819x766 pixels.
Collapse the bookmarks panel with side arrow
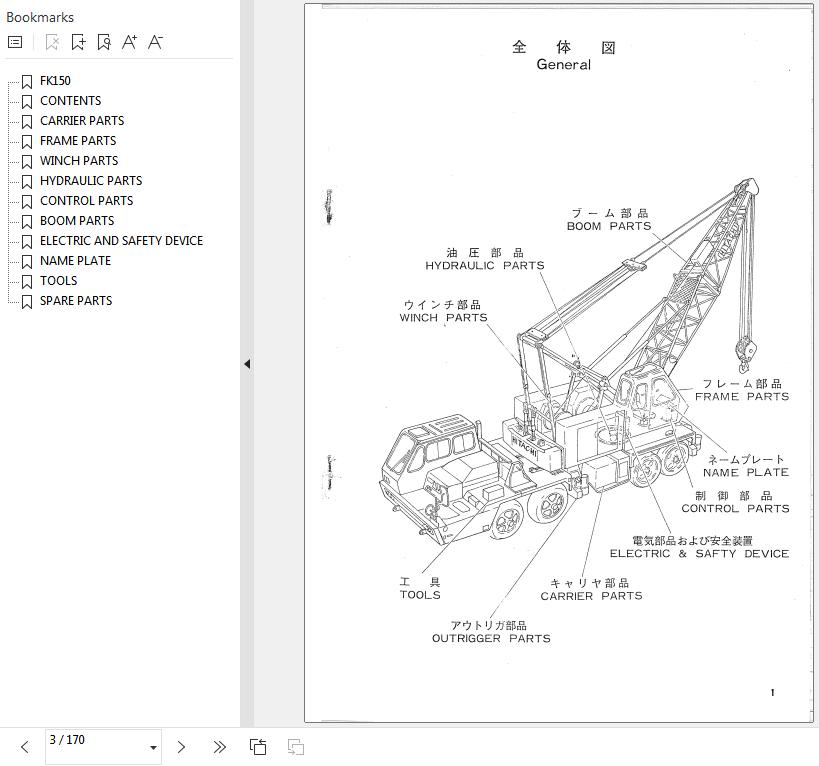click(x=246, y=364)
